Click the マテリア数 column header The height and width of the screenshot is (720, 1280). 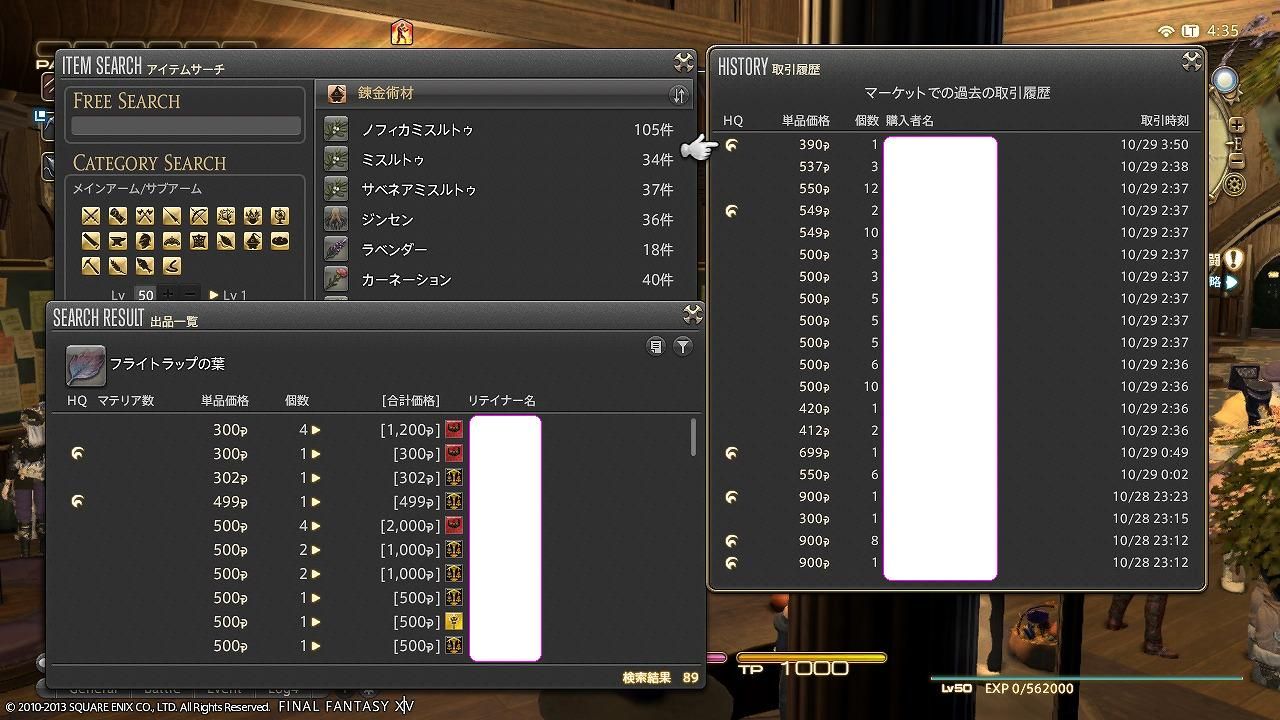pos(126,400)
